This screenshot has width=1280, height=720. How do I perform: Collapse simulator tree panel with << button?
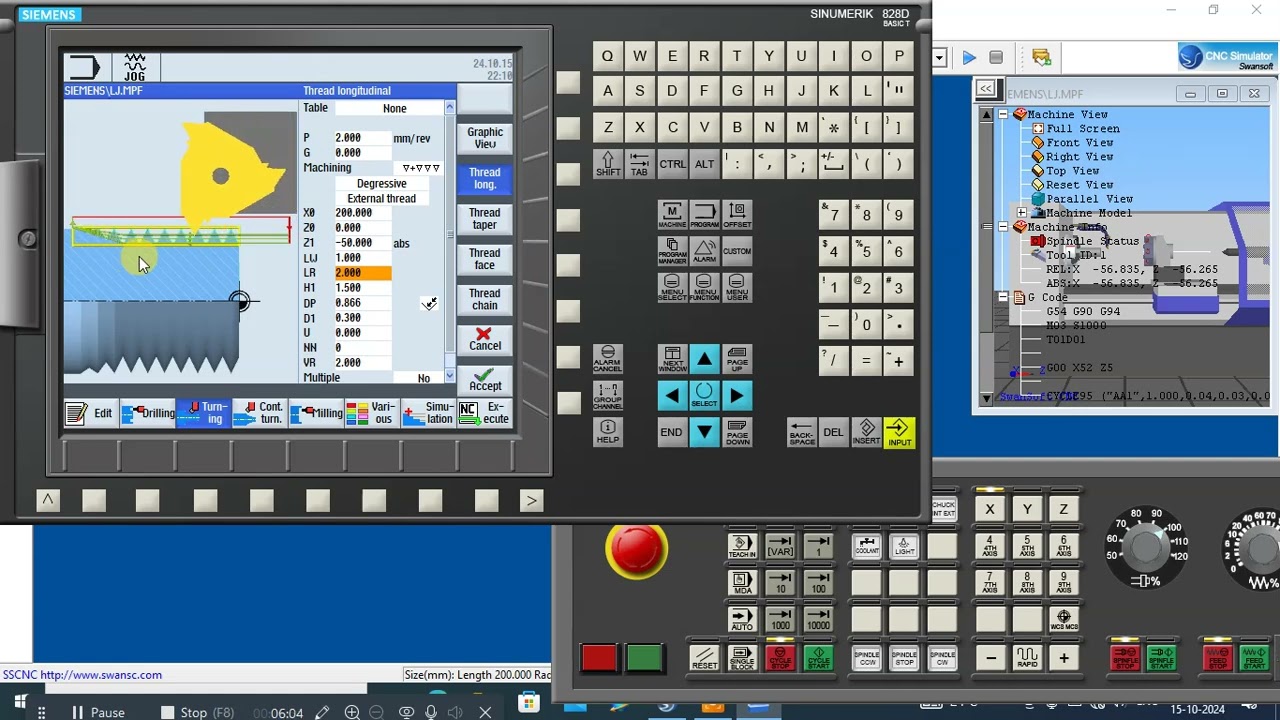point(986,88)
